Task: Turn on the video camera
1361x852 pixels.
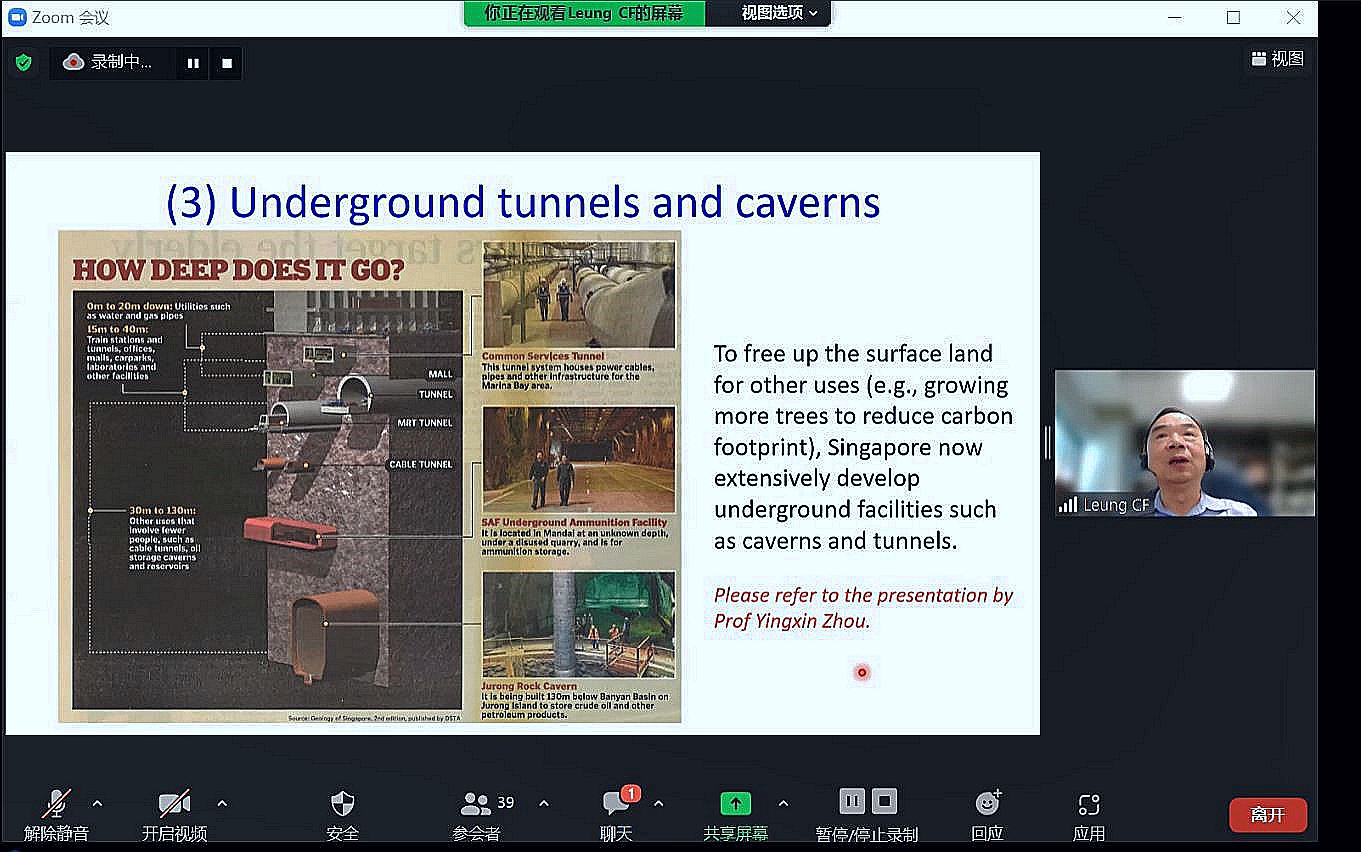Action: [x=174, y=804]
